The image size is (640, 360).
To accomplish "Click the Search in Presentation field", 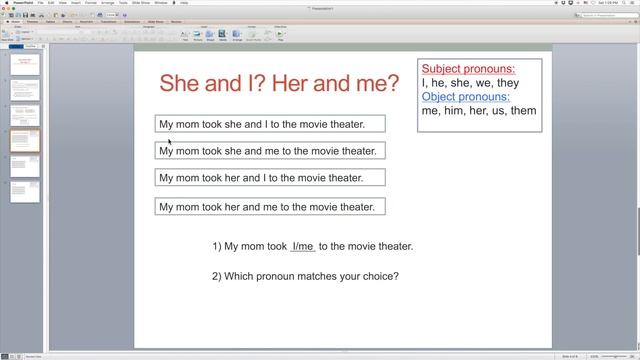I will (609, 15).
